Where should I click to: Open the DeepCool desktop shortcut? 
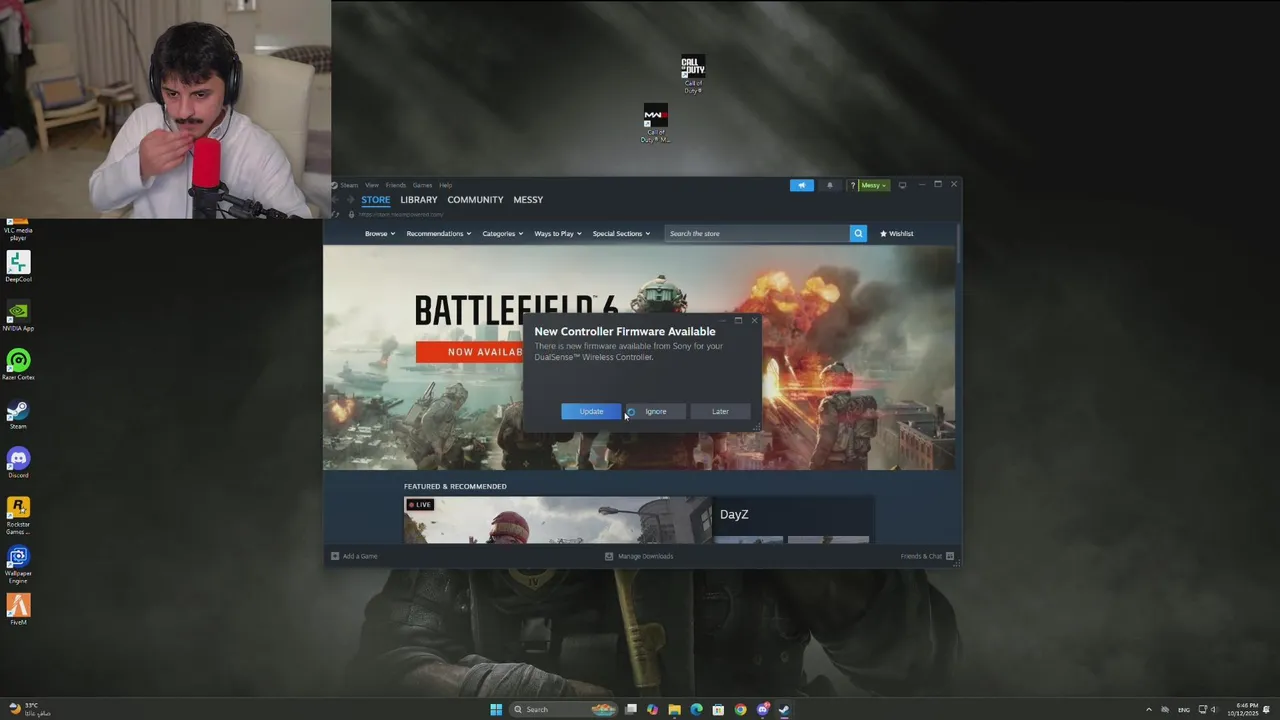click(18, 266)
